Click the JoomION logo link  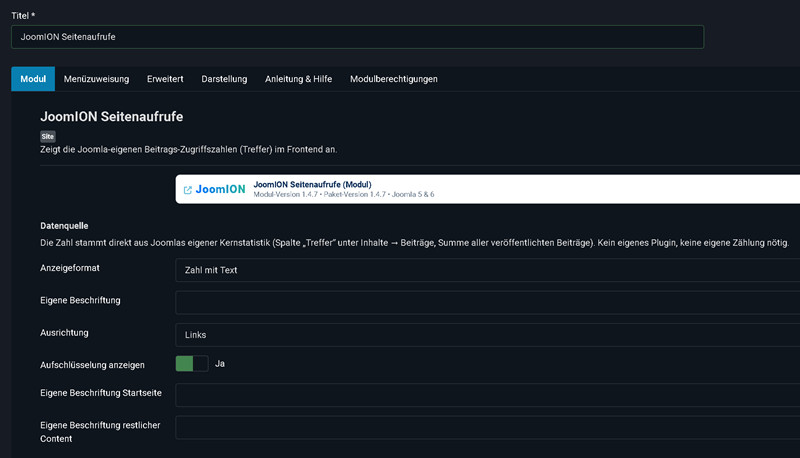pos(220,189)
